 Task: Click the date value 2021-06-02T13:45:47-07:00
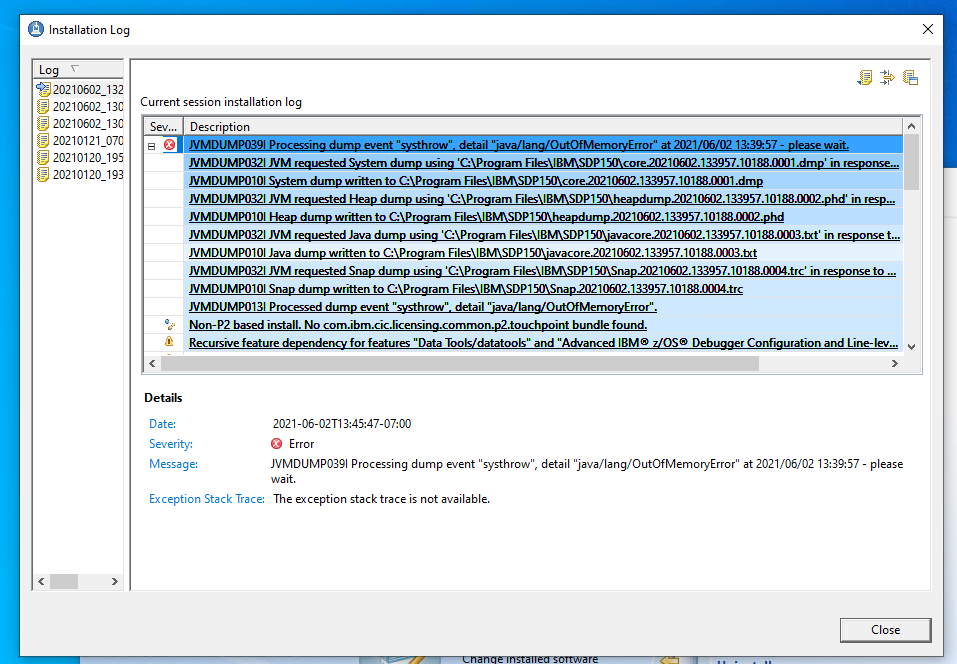pos(342,424)
